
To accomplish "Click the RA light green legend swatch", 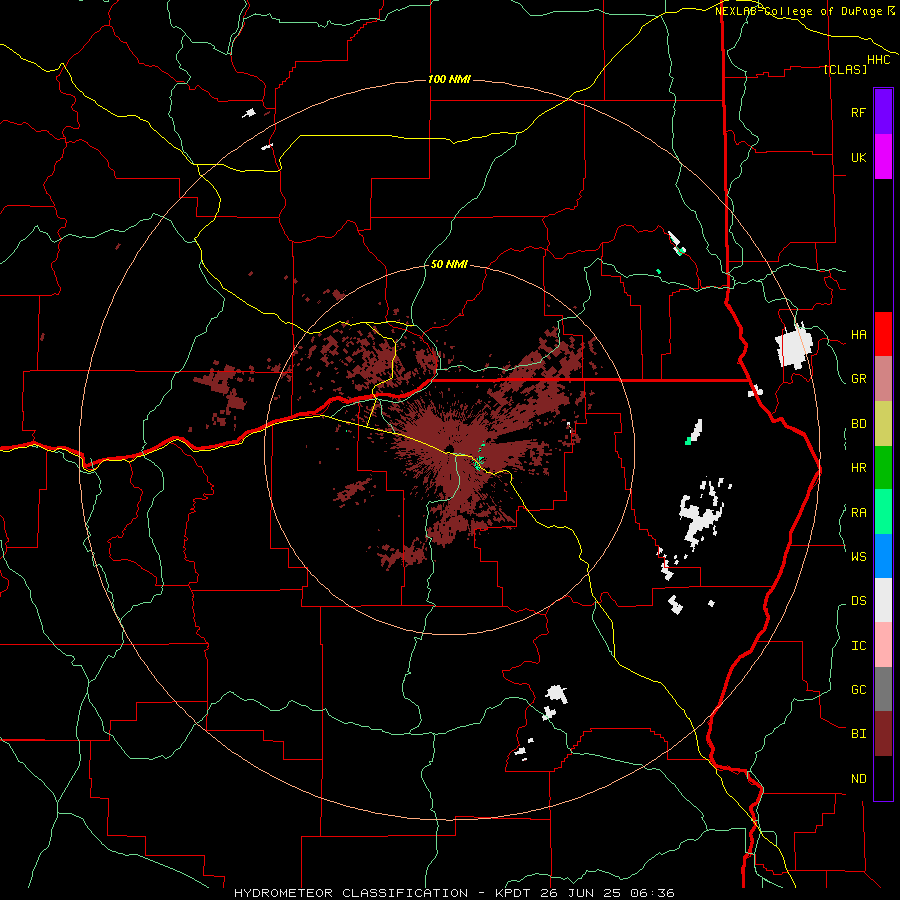I will (x=883, y=512).
